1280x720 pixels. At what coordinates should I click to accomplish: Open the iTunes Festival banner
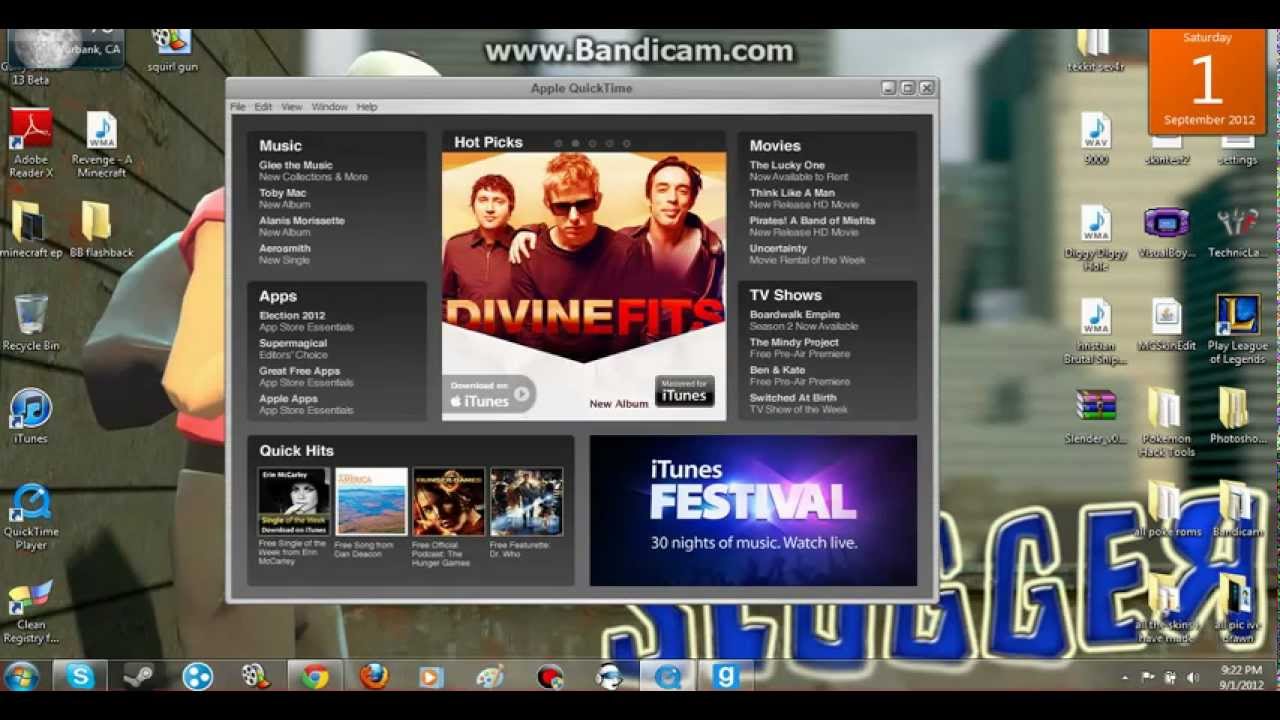click(x=753, y=510)
